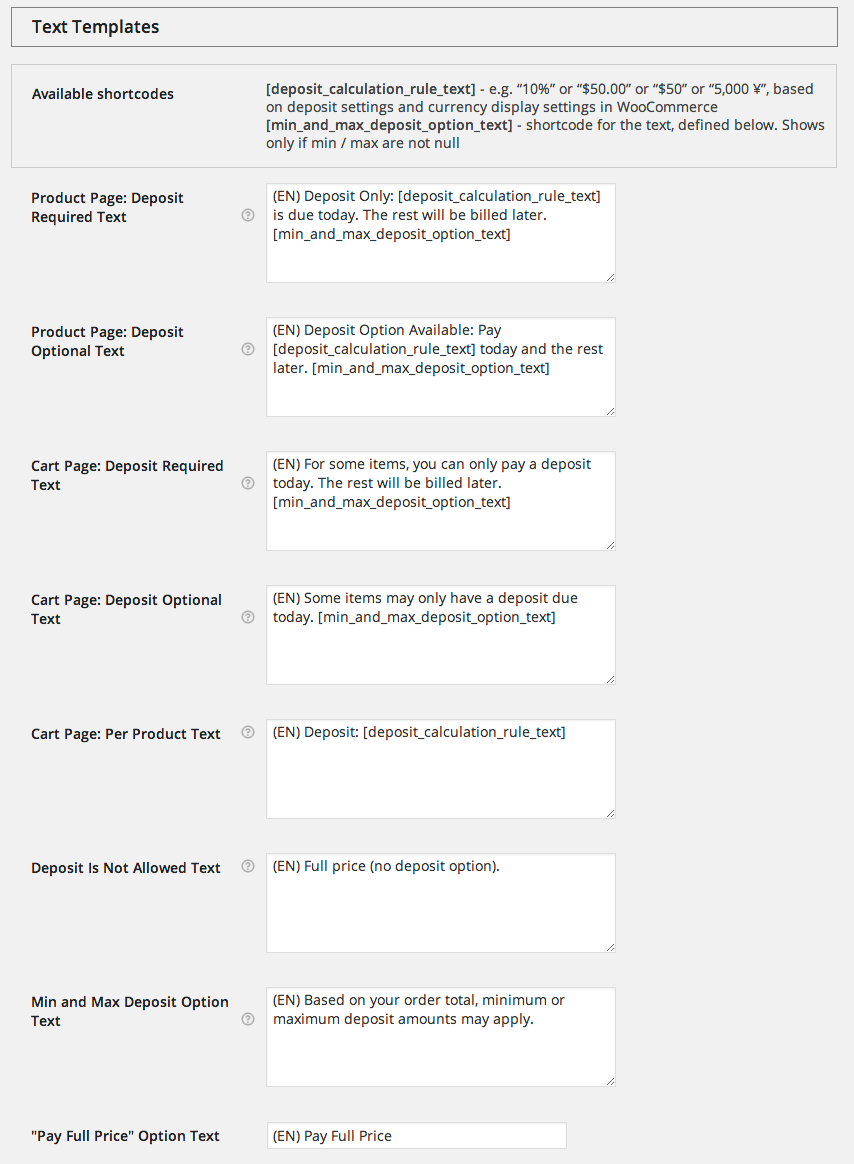854x1164 pixels.
Task: Click resize handle of Deposit Not Allowed textarea
Action: [x=610, y=947]
